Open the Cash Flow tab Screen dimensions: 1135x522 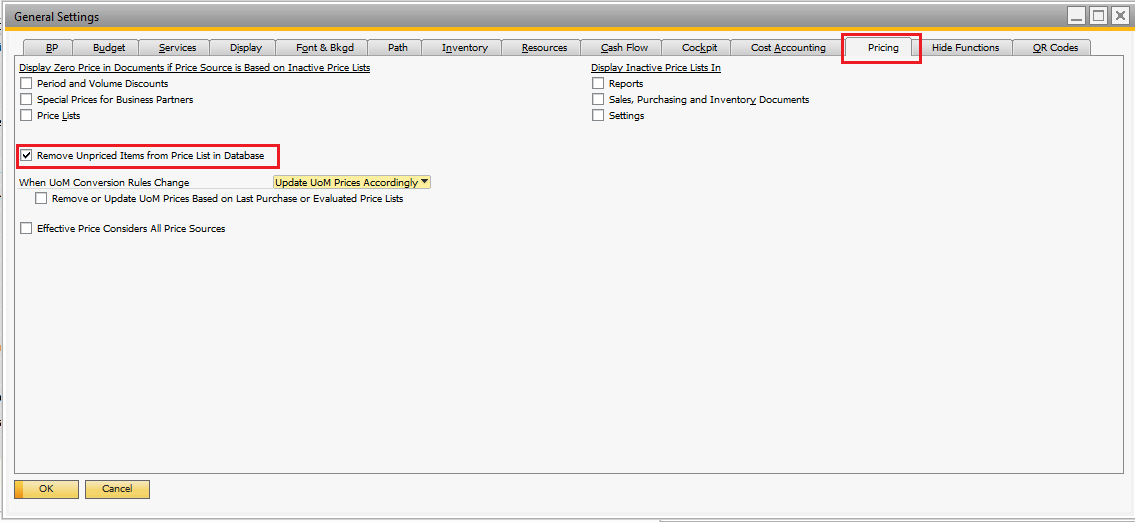point(624,48)
